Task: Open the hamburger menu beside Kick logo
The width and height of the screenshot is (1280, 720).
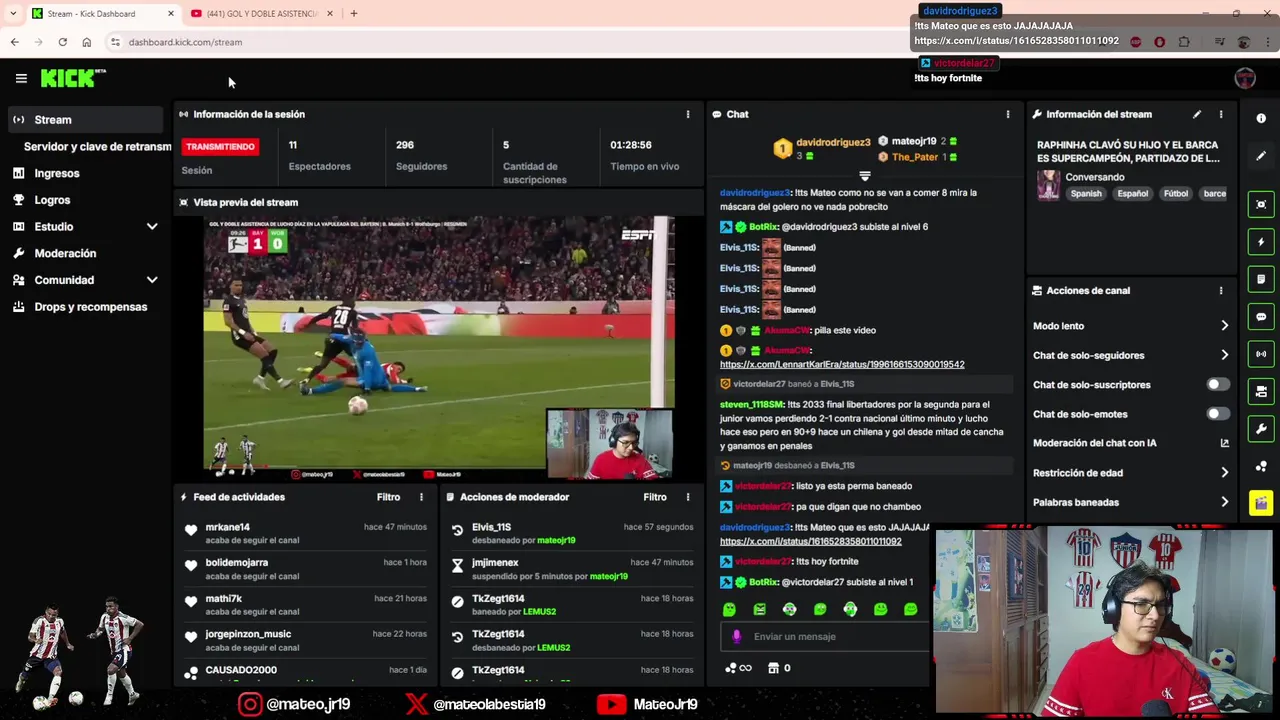Action: [x=21, y=78]
